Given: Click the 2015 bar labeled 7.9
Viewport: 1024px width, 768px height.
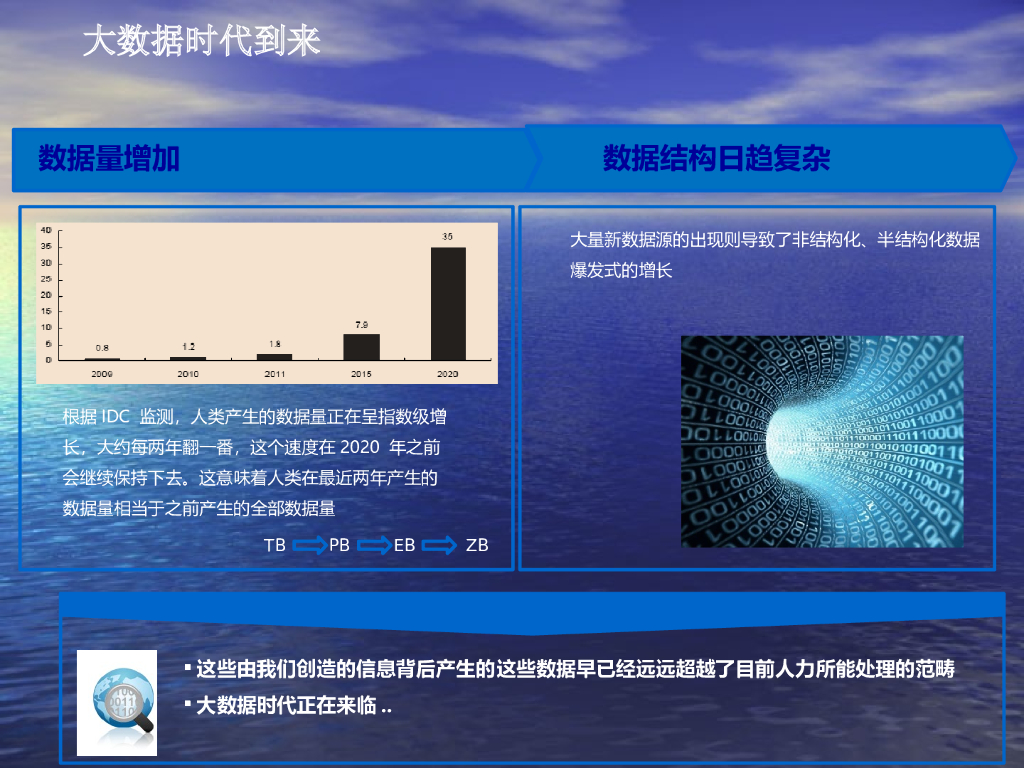Looking at the screenshot, I should (x=362, y=345).
